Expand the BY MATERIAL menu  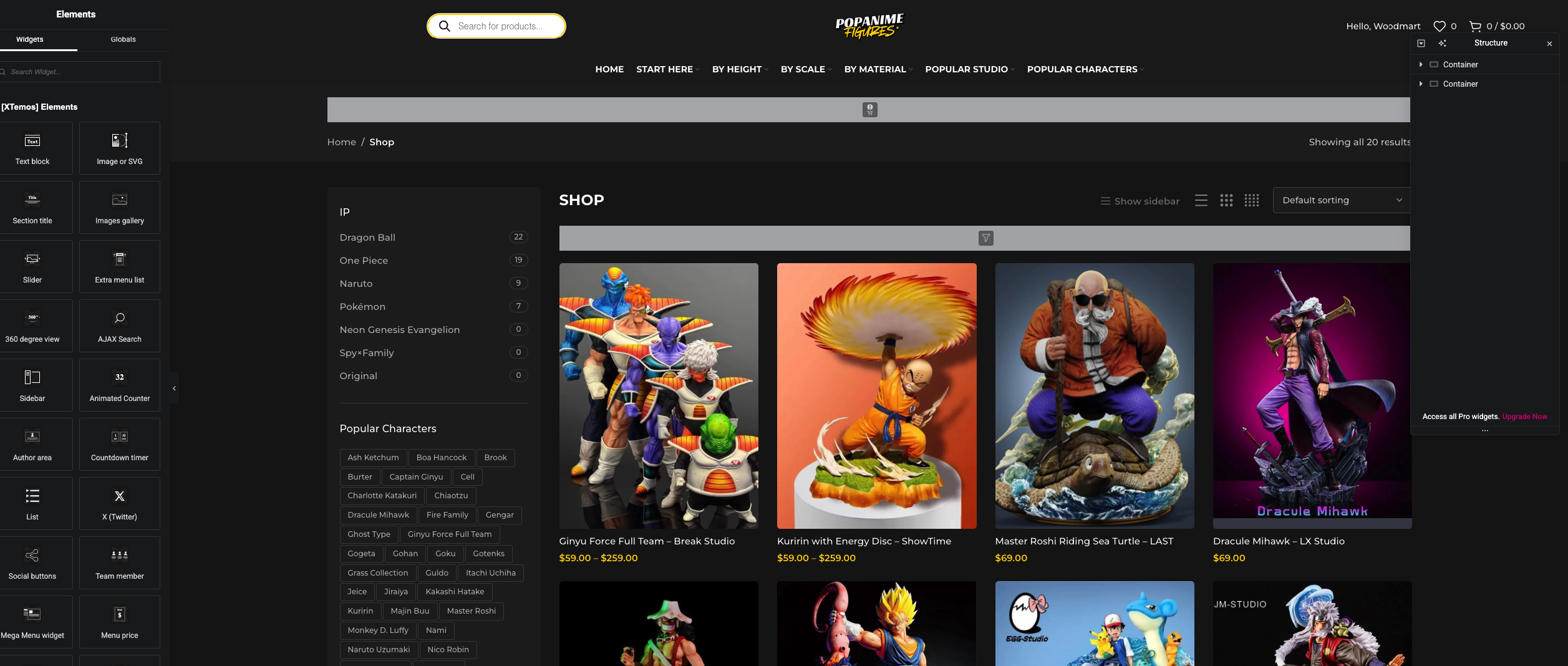(x=879, y=69)
